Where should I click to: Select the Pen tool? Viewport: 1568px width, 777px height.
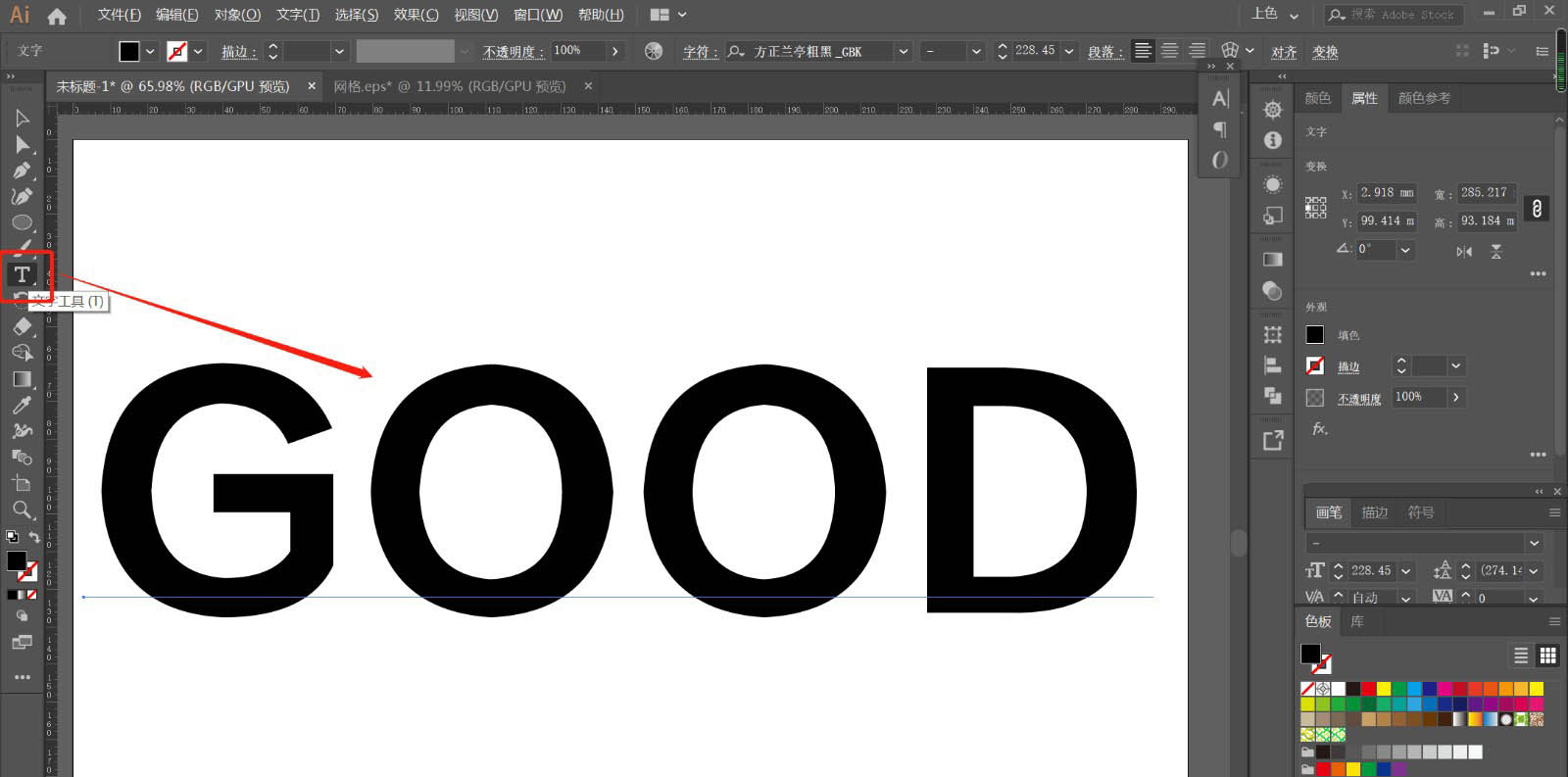click(22, 170)
